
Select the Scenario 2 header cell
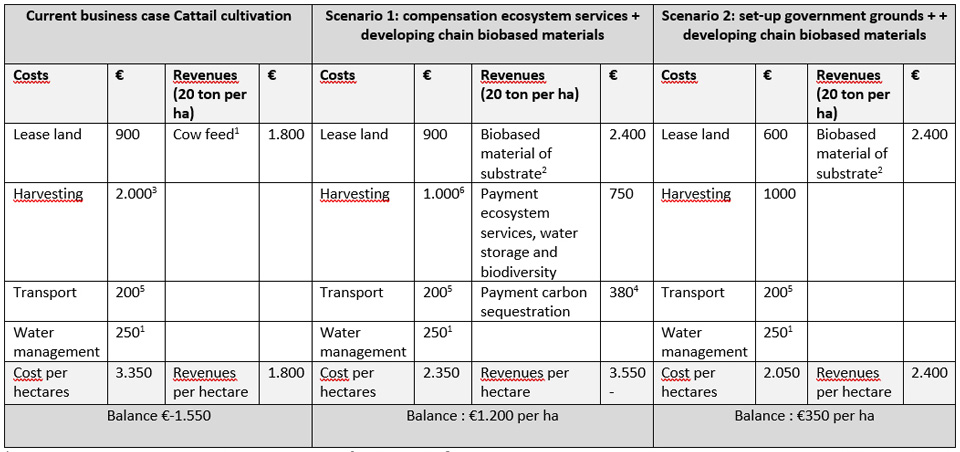click(804, 31)
